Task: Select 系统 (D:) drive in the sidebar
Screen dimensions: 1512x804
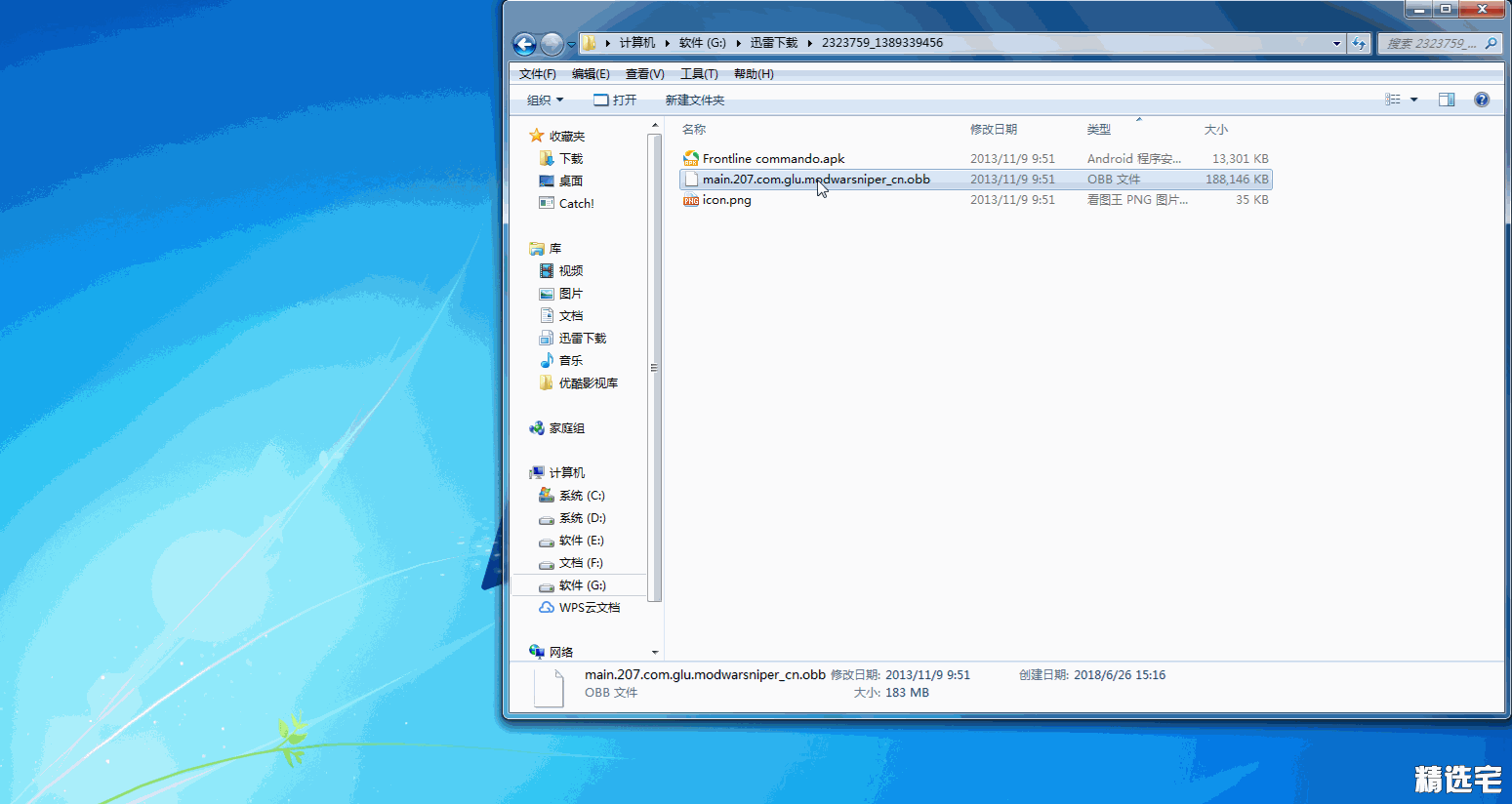Action: click(x=583, y=518)
